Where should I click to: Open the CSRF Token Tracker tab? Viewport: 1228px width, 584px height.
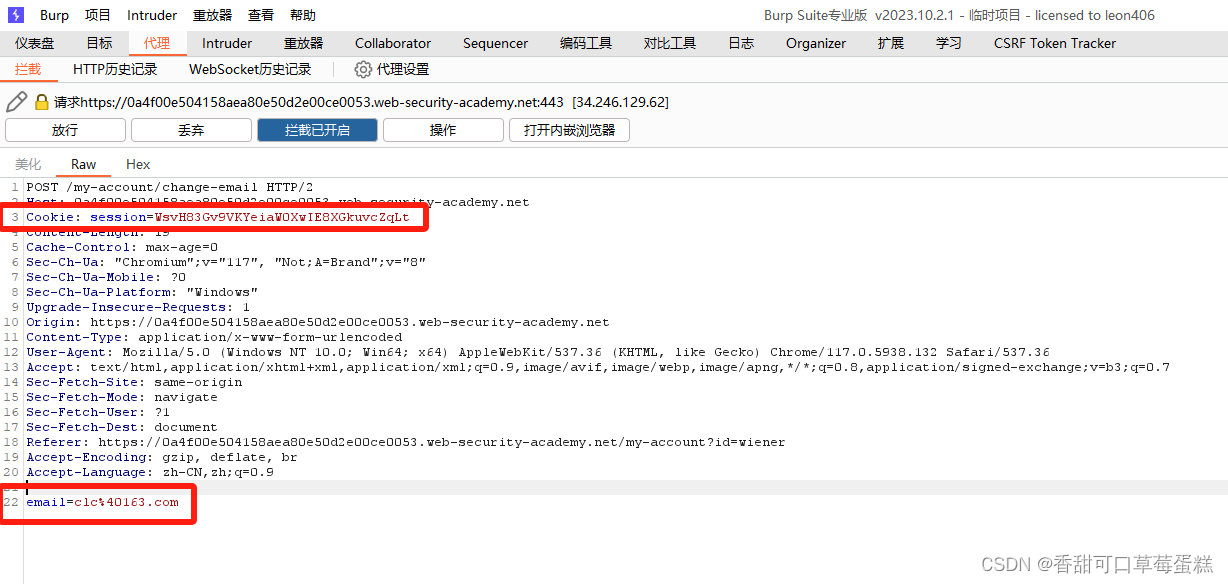[1055, 43]
